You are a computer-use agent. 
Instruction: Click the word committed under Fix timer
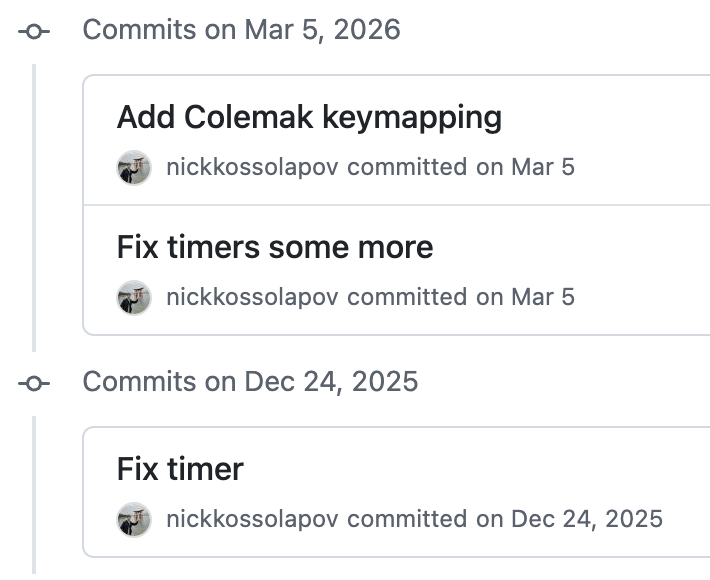click(x=407, y=519)
